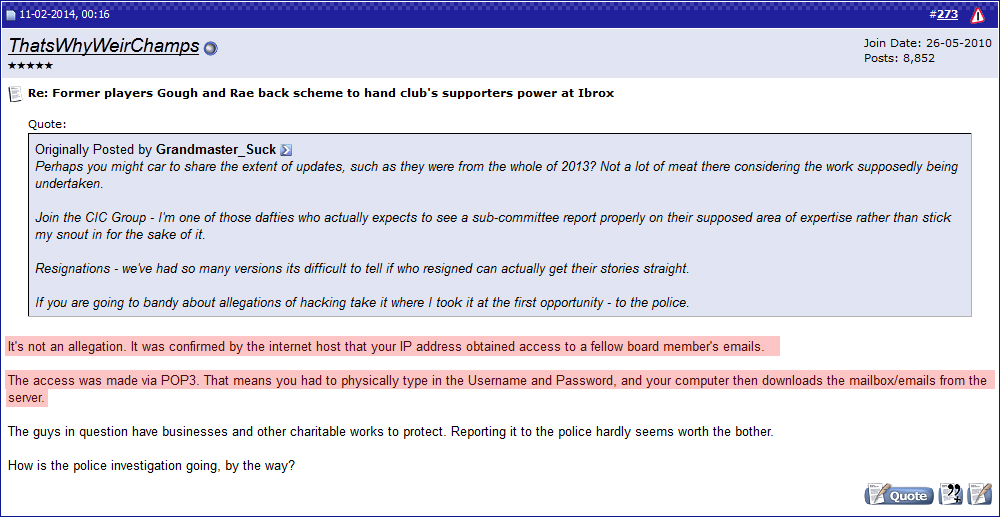The height and width of the screenshot is (517, 1000).
Task: Click the post title about Gough and Rae
Action: tap(321, 93)
